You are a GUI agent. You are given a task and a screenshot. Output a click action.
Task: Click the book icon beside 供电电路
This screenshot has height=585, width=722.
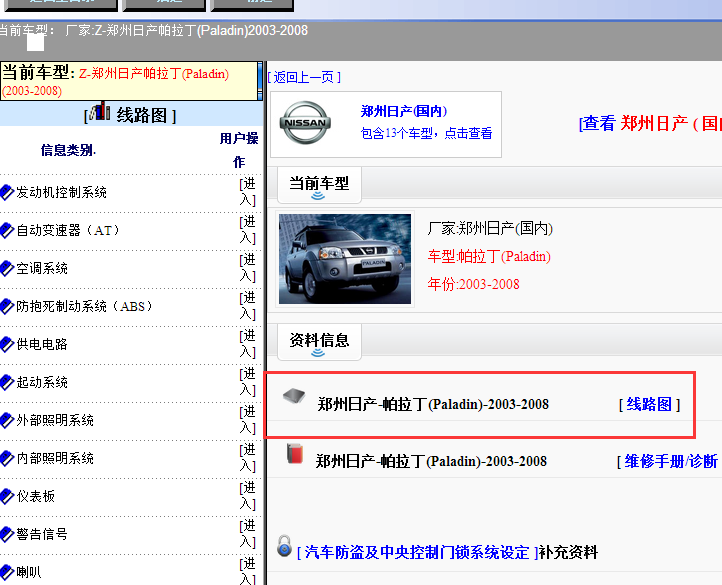pos(7,344)
